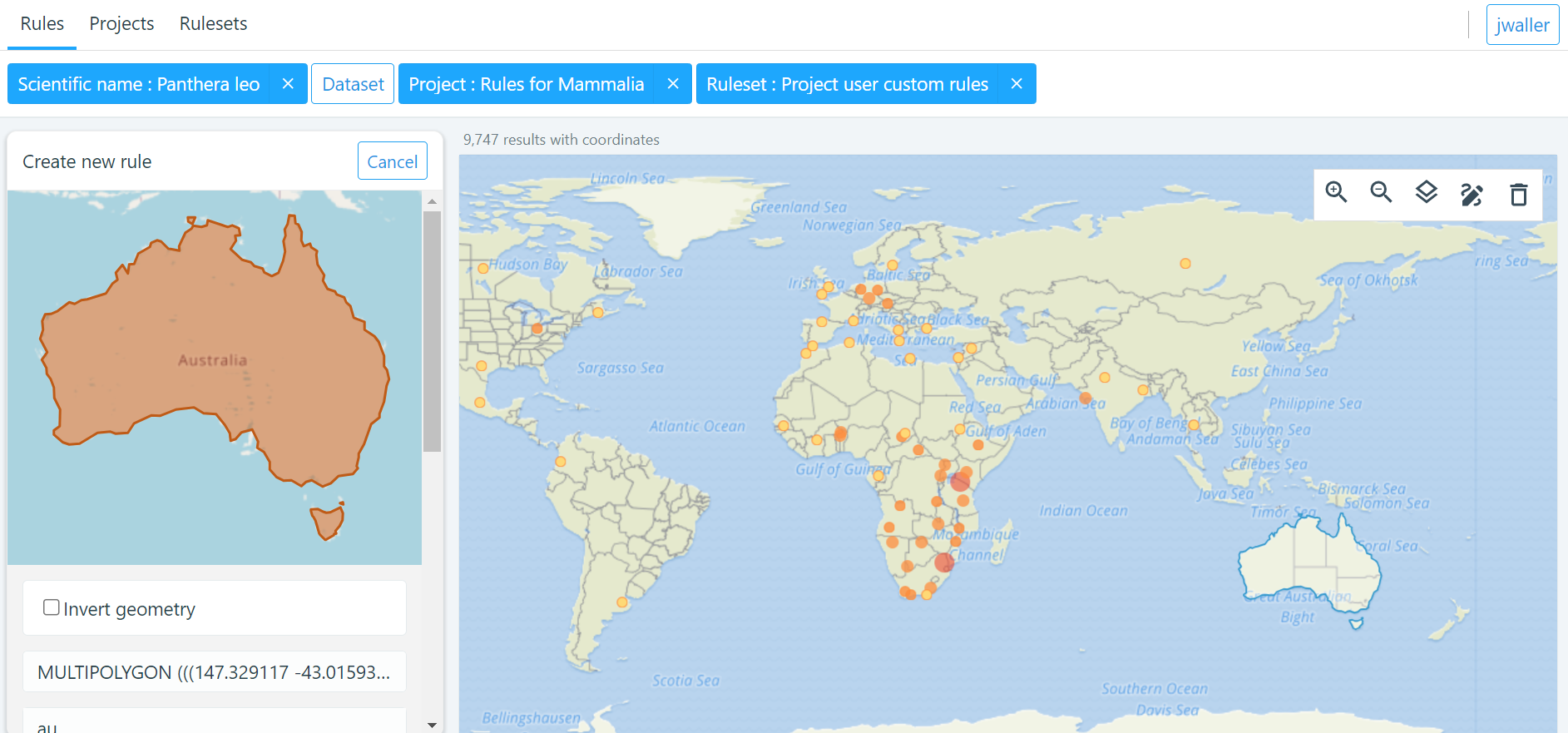Screen dimensions: 1568x733
Task: Go to the Rules tab
Action: (42, 24)
